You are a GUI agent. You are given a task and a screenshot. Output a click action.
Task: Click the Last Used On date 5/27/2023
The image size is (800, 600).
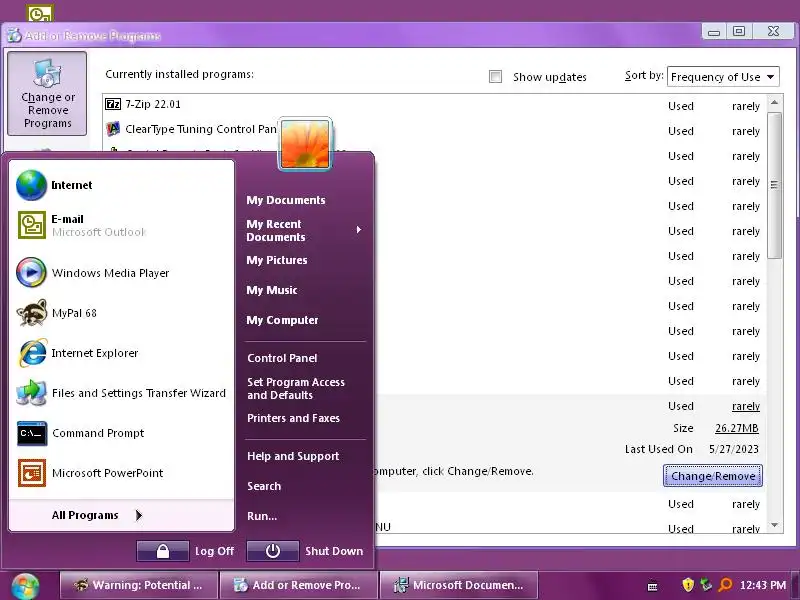[x=734, y=449]
